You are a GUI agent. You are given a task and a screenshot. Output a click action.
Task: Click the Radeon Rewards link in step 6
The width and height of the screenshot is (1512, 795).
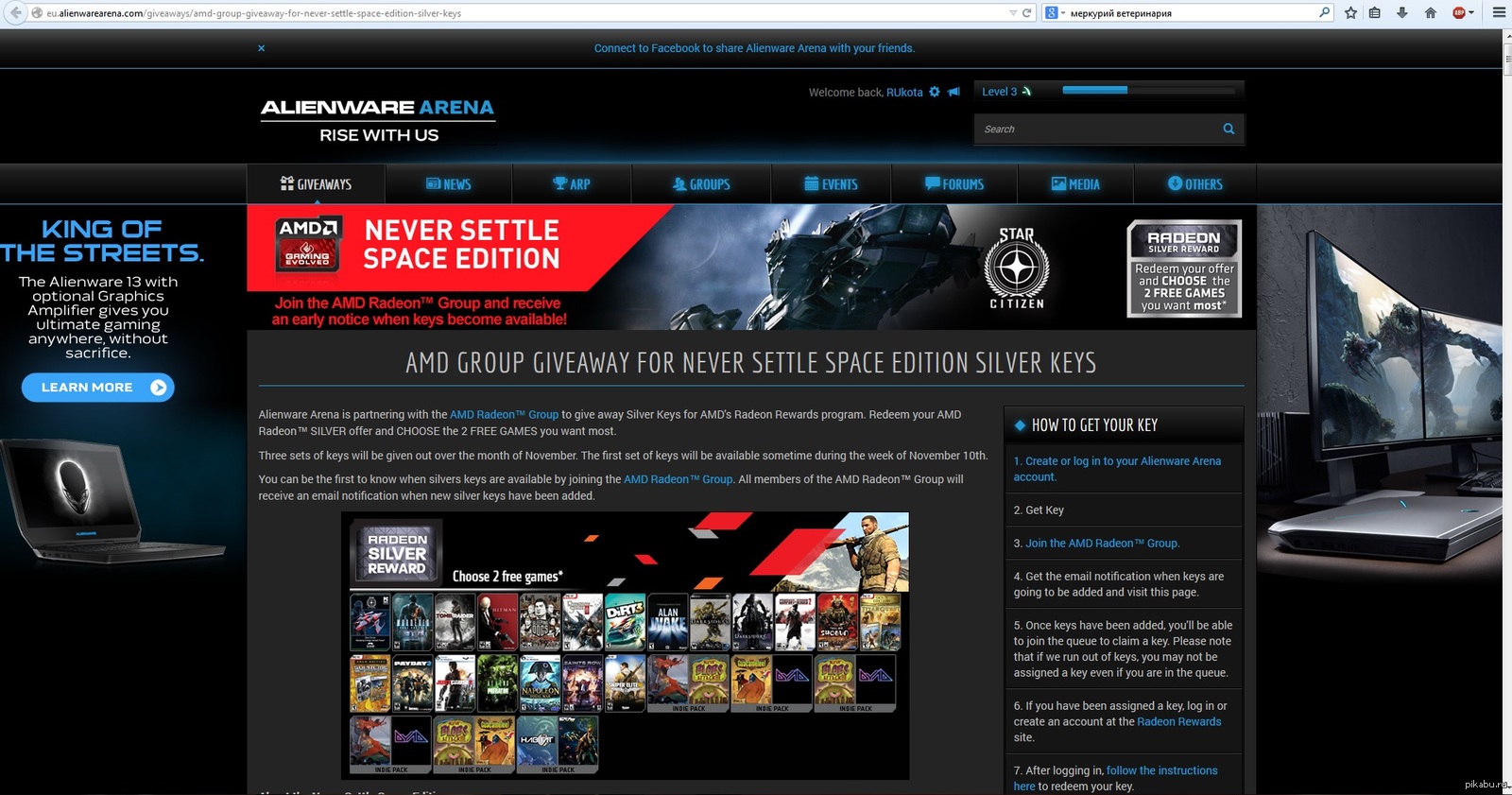tap(1178, 722)
